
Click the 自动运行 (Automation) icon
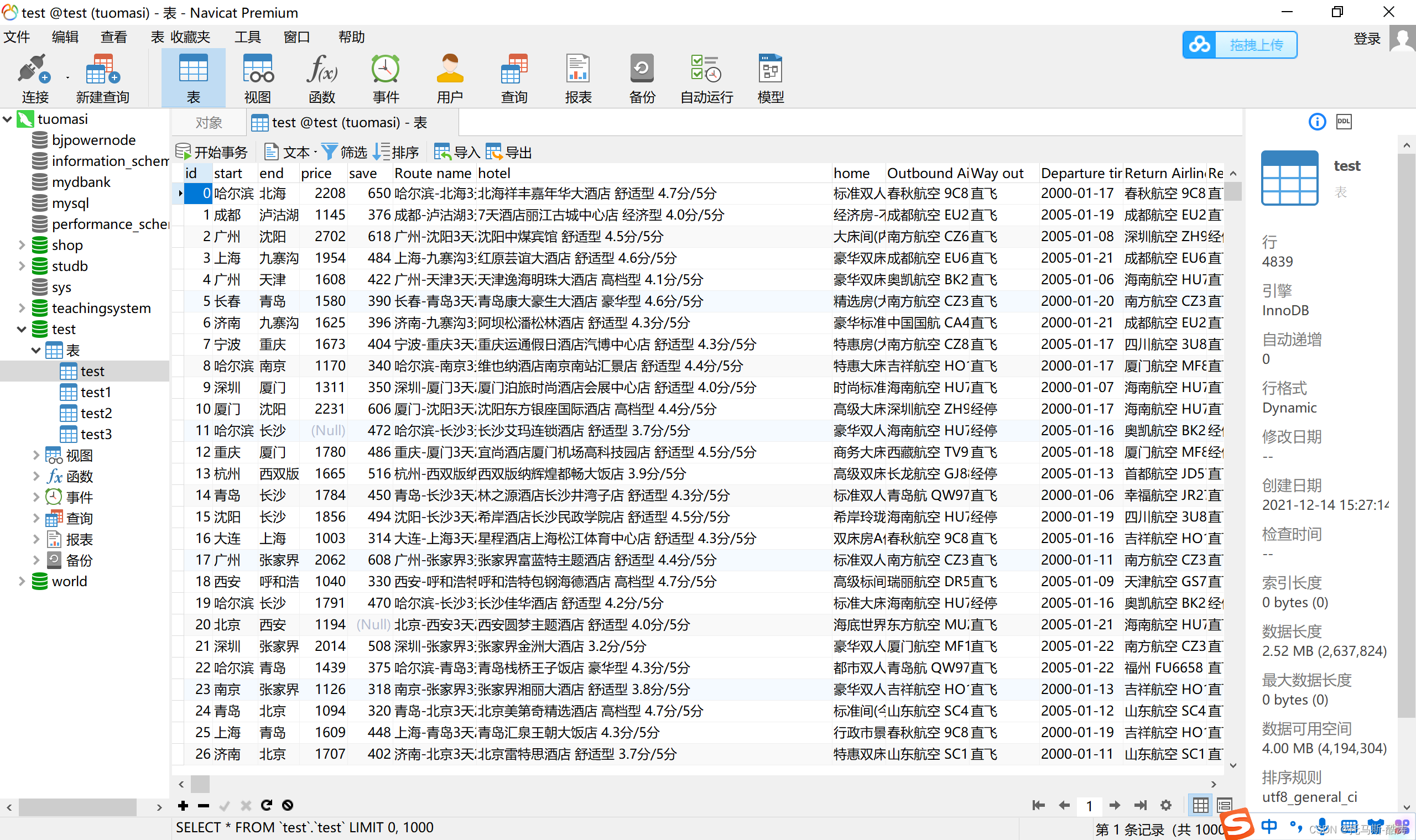coord(706,79)
